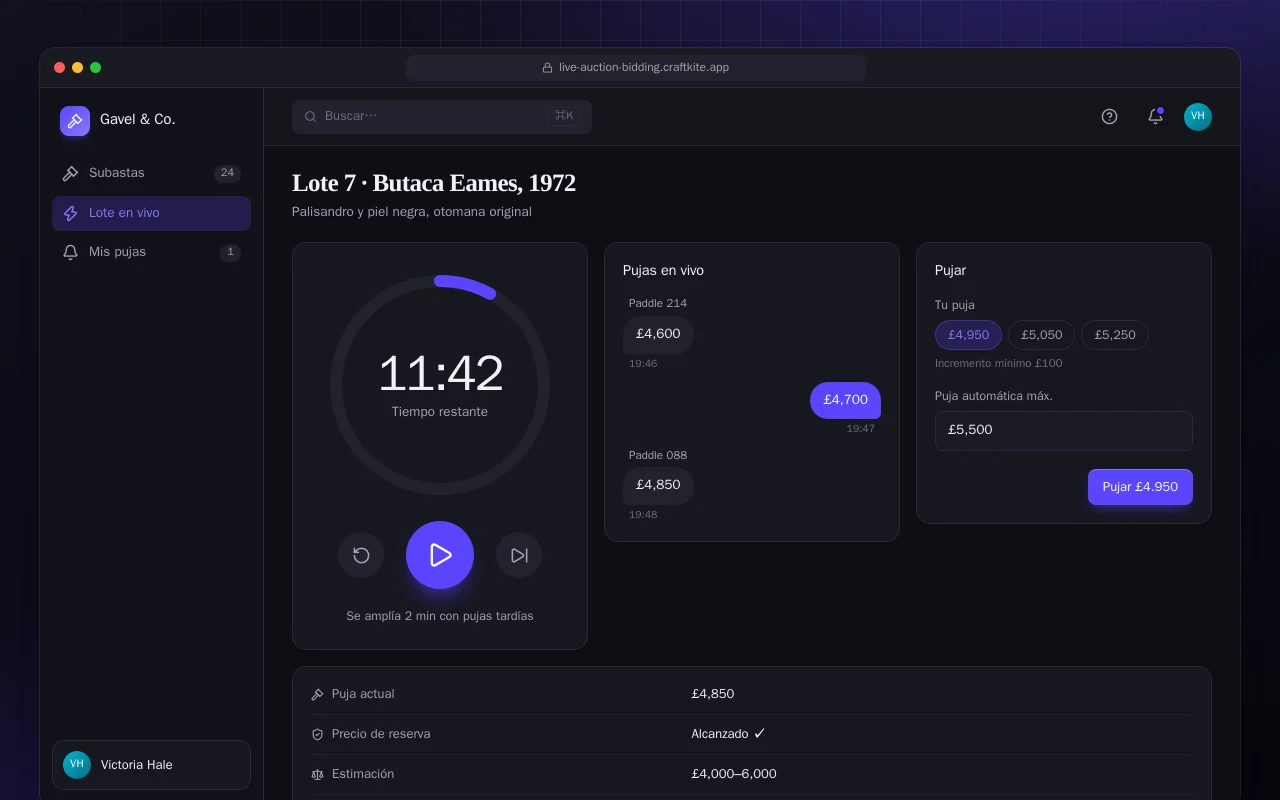Reset the countdown with restart icon
This screenshot has width=1280, height=800.
361,555
